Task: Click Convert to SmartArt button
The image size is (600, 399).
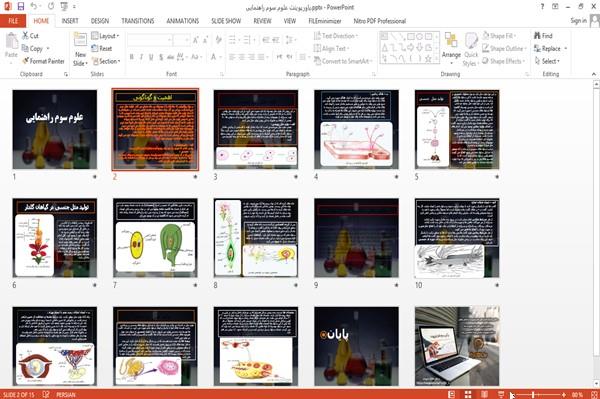Action: tap(342, 61)
